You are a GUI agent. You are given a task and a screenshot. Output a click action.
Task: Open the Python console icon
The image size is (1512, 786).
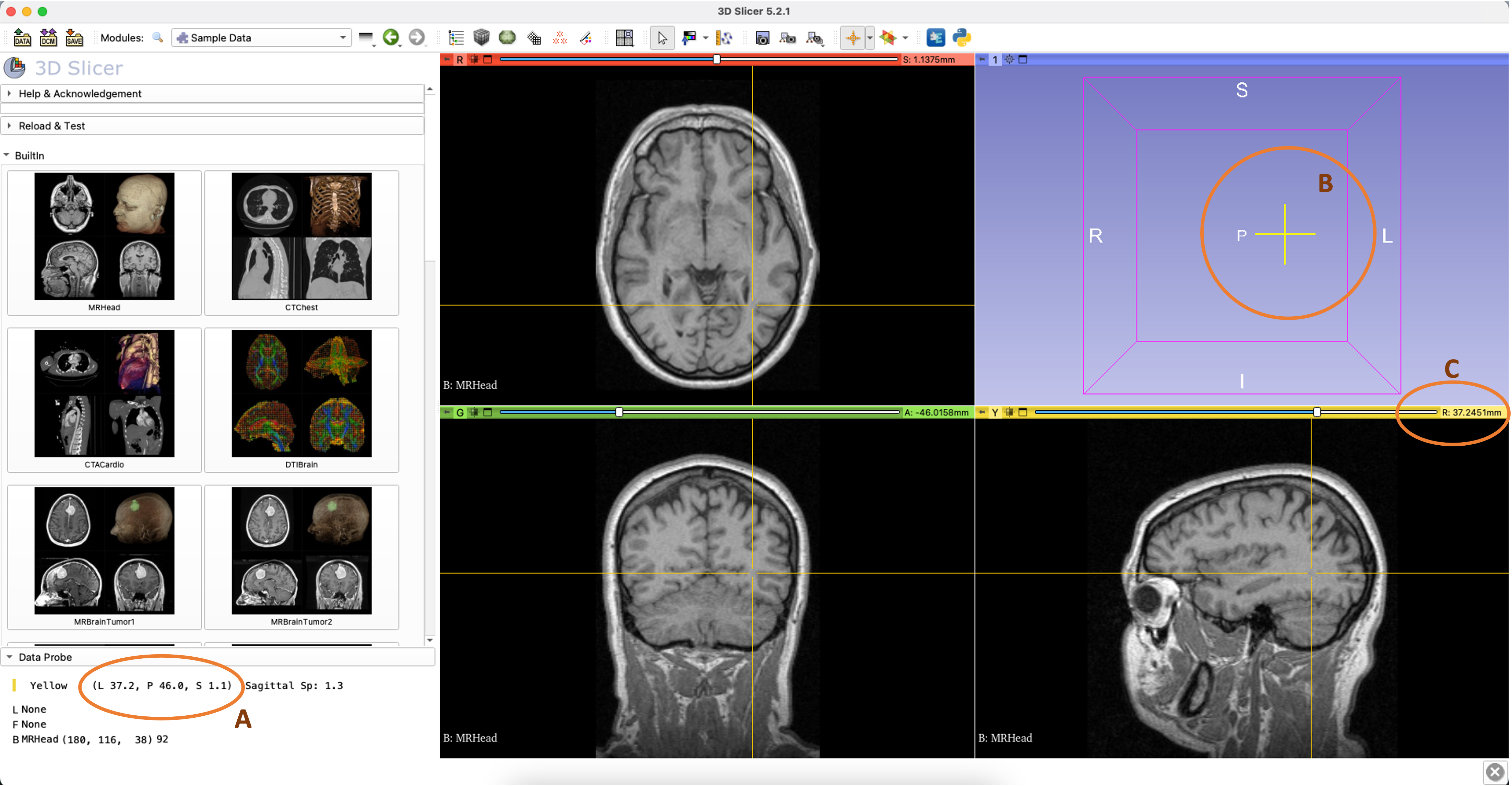[962, 38]
